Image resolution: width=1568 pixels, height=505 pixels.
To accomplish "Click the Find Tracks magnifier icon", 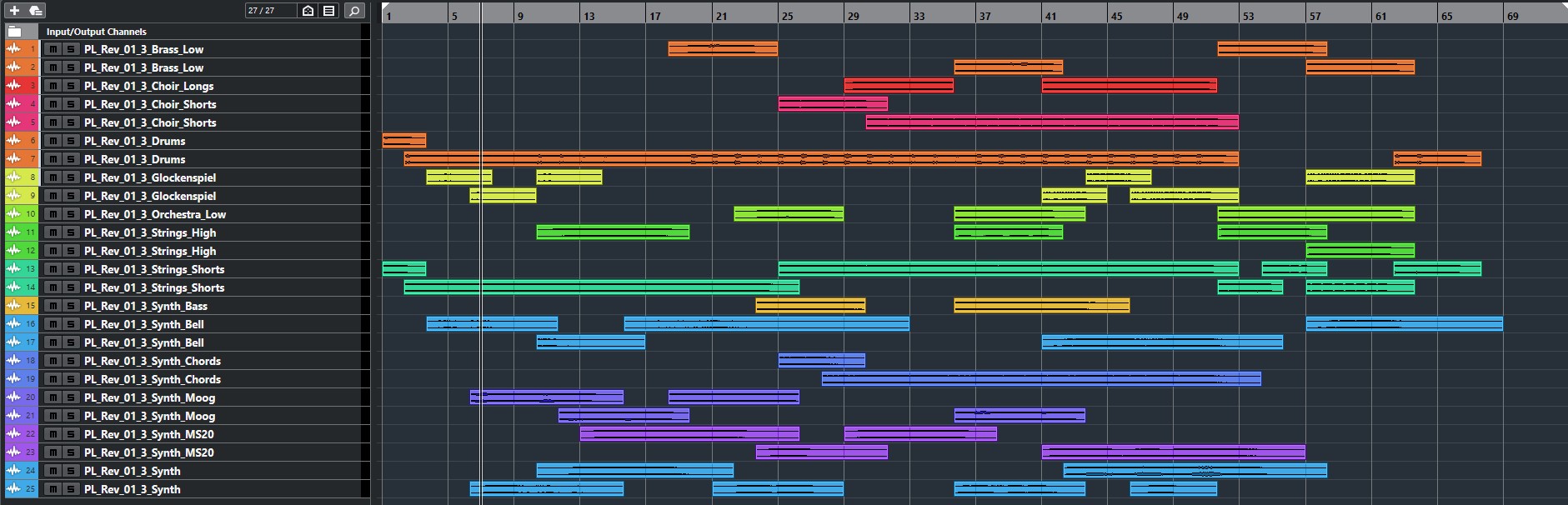I will click(x=354, y=11).
